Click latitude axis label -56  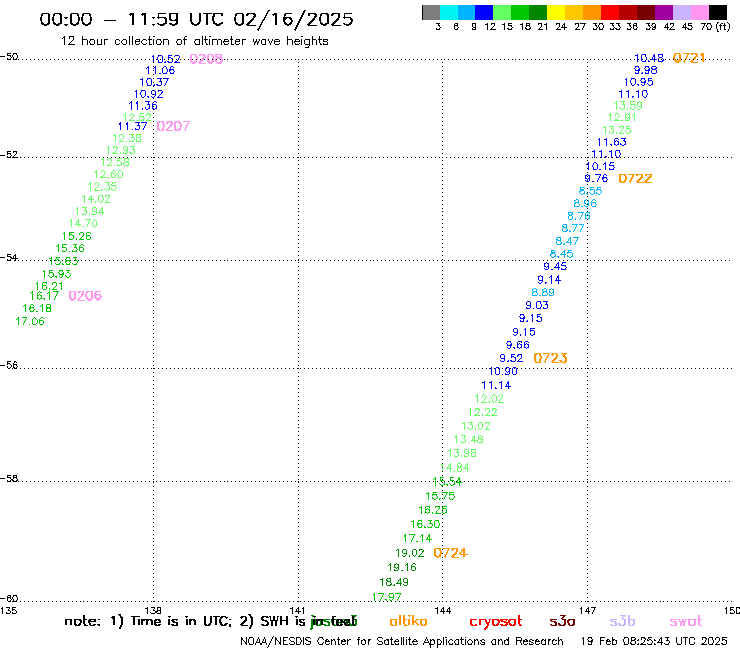pyautogui.click(x=9, y=365)
